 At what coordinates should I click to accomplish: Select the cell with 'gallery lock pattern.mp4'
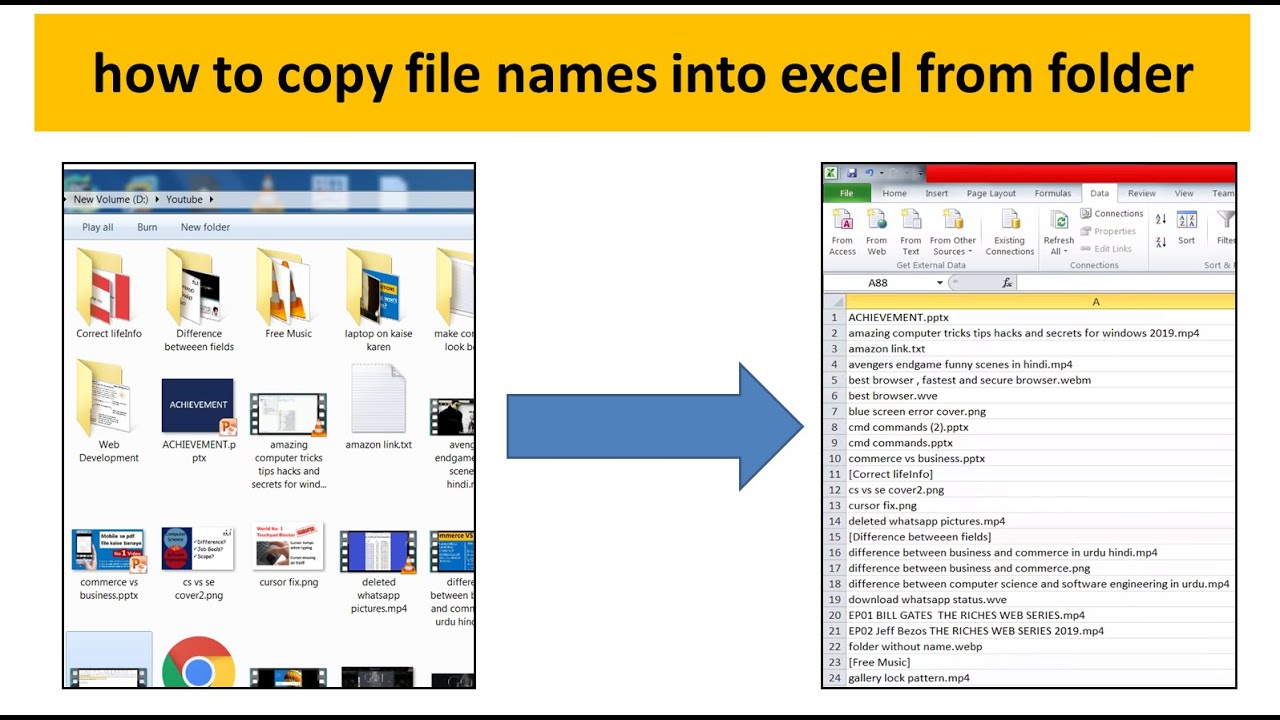(x=1040, y=678)
